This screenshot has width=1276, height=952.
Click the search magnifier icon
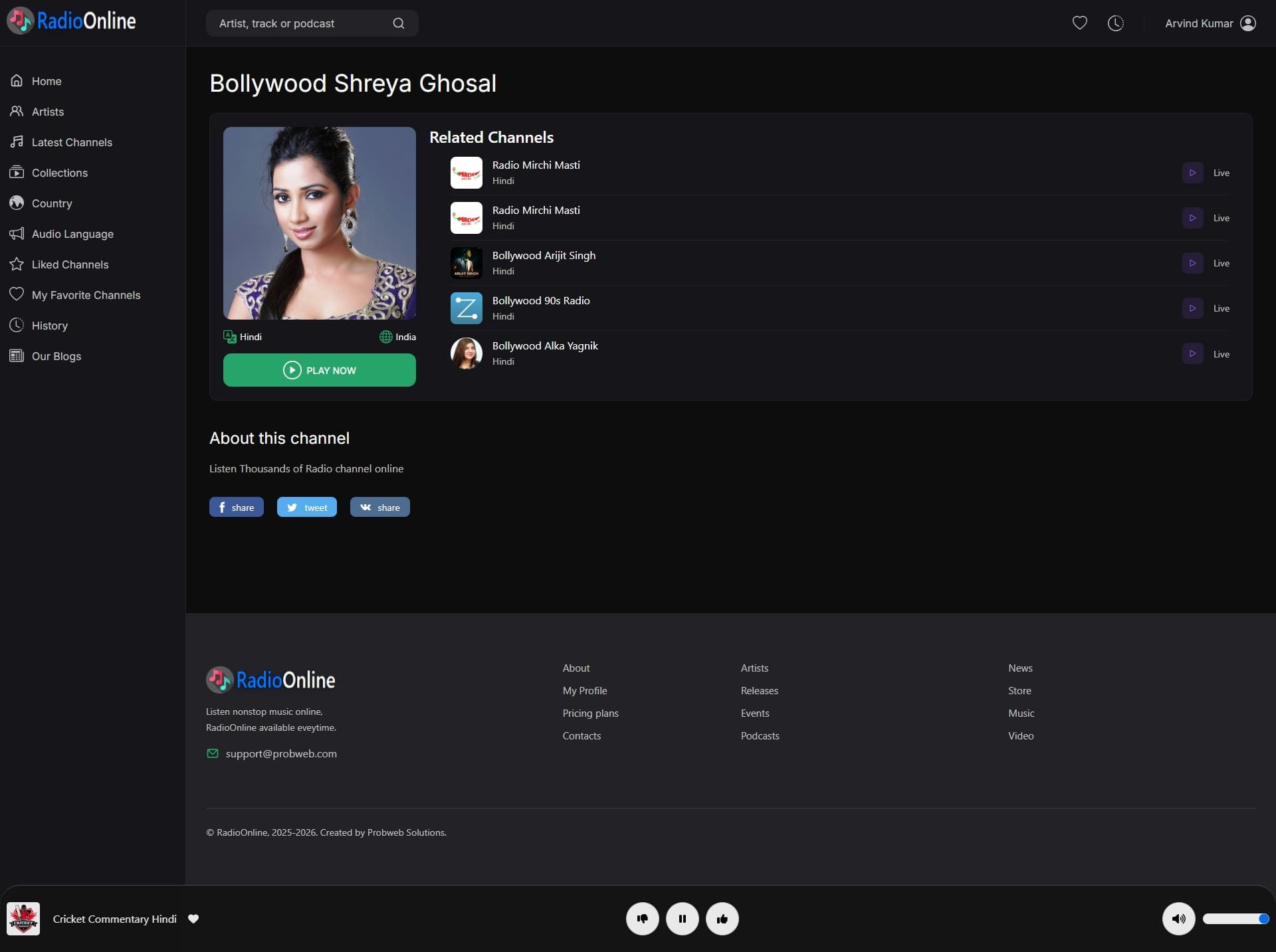point(398,23)
